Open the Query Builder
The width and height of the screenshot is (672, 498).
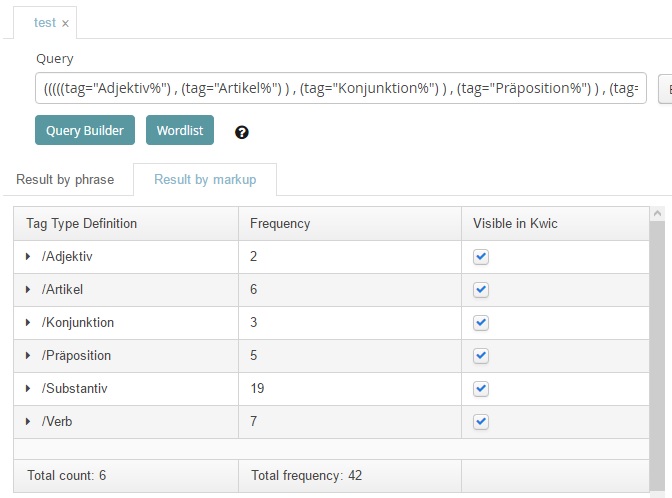click(x=84, y=131)
